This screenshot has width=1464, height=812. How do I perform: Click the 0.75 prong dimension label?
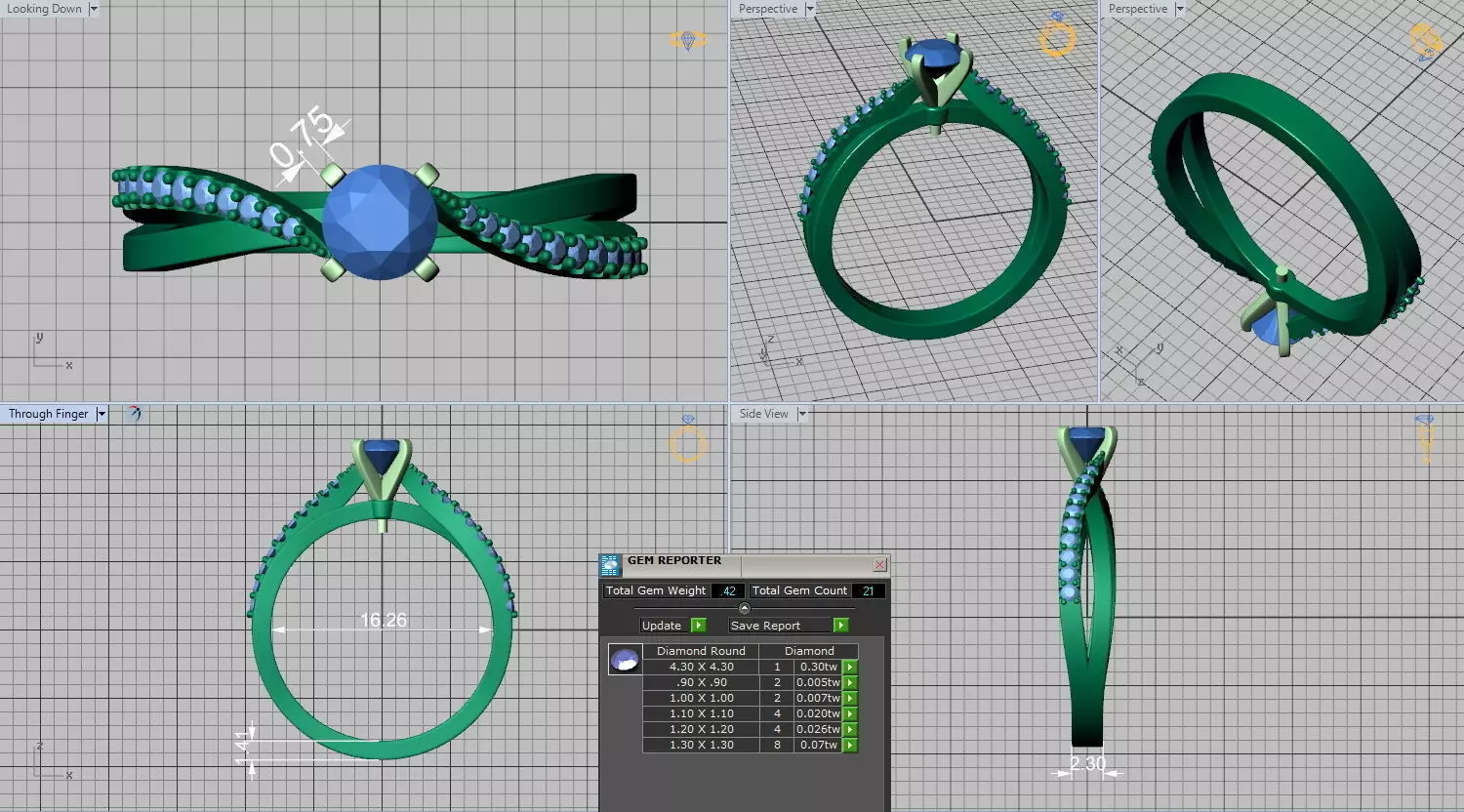click(303, 140)
